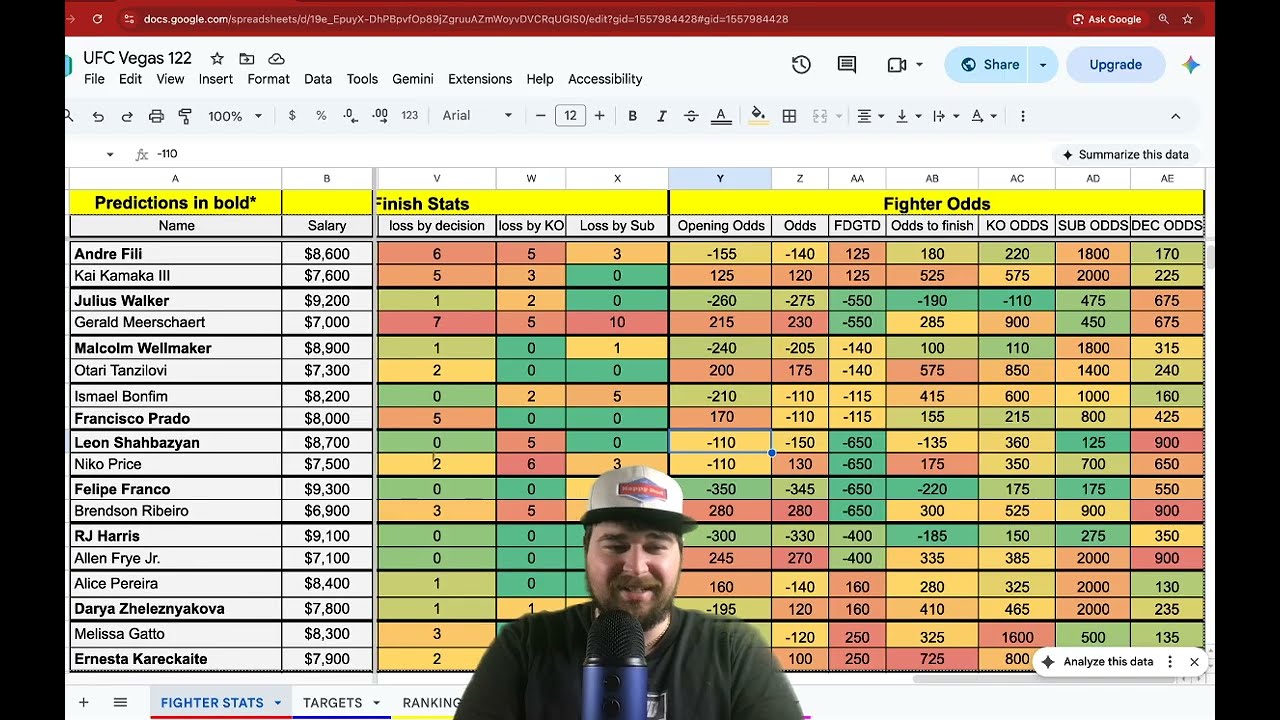Open the Arial font dropdown
This screenshot has height=720, width=1280.
click(477, 116)
